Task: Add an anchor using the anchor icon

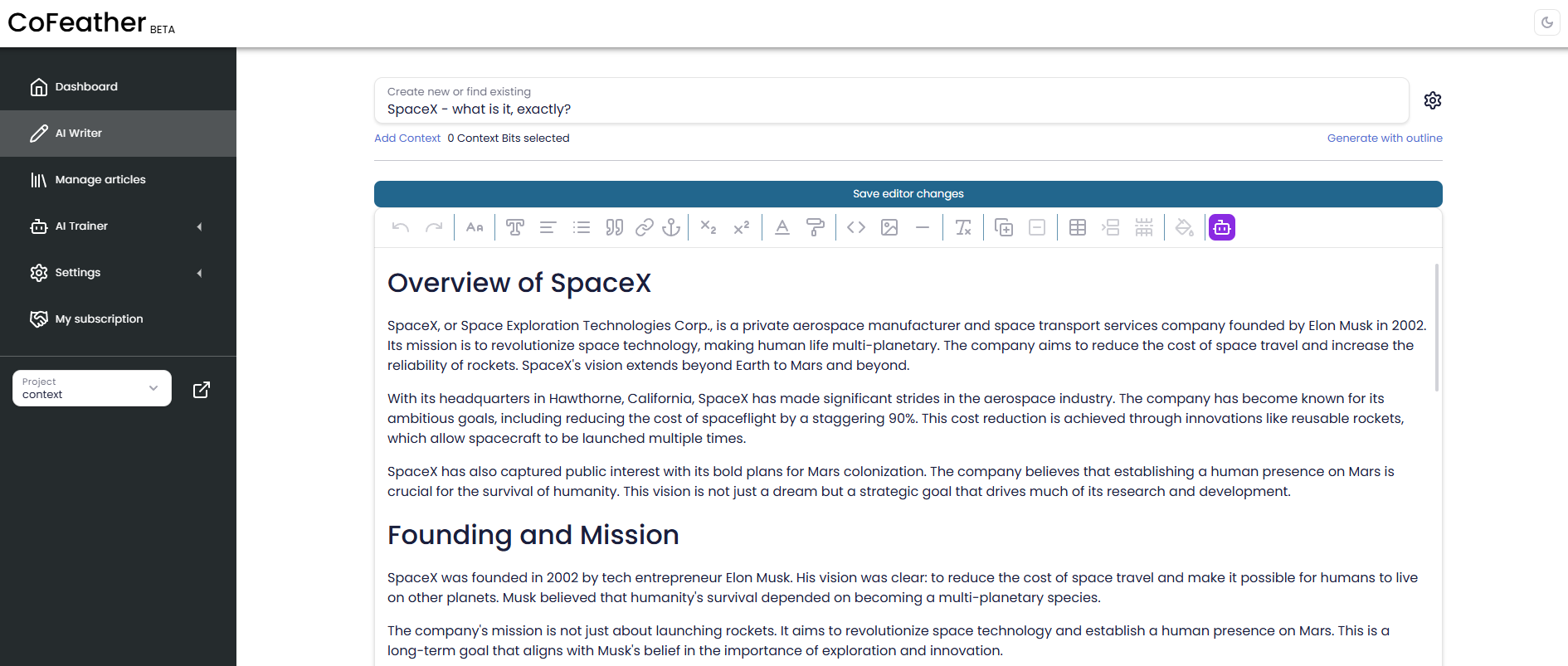Action: coord(671,227)
